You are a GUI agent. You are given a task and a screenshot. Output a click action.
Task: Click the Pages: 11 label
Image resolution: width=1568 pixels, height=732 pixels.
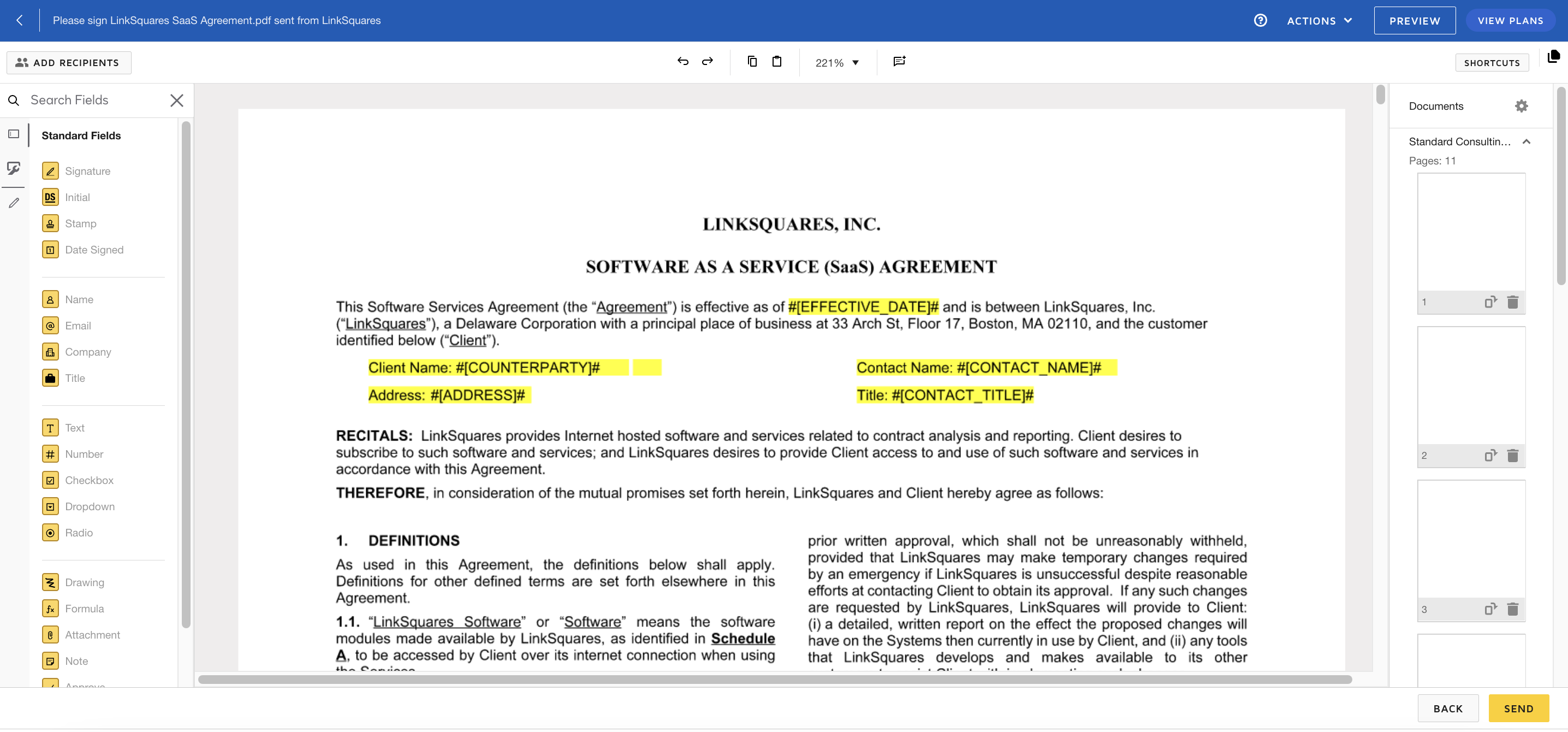click(x=1432, y=161)
